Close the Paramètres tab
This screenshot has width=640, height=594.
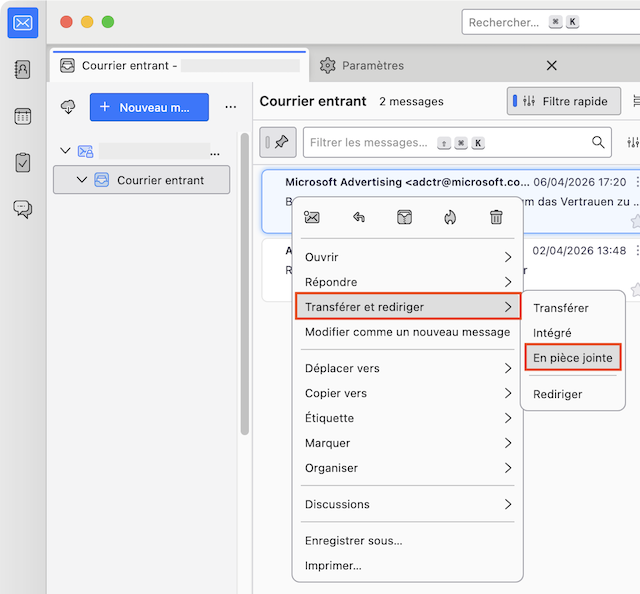pyautogui.click(x=551, y=65)
